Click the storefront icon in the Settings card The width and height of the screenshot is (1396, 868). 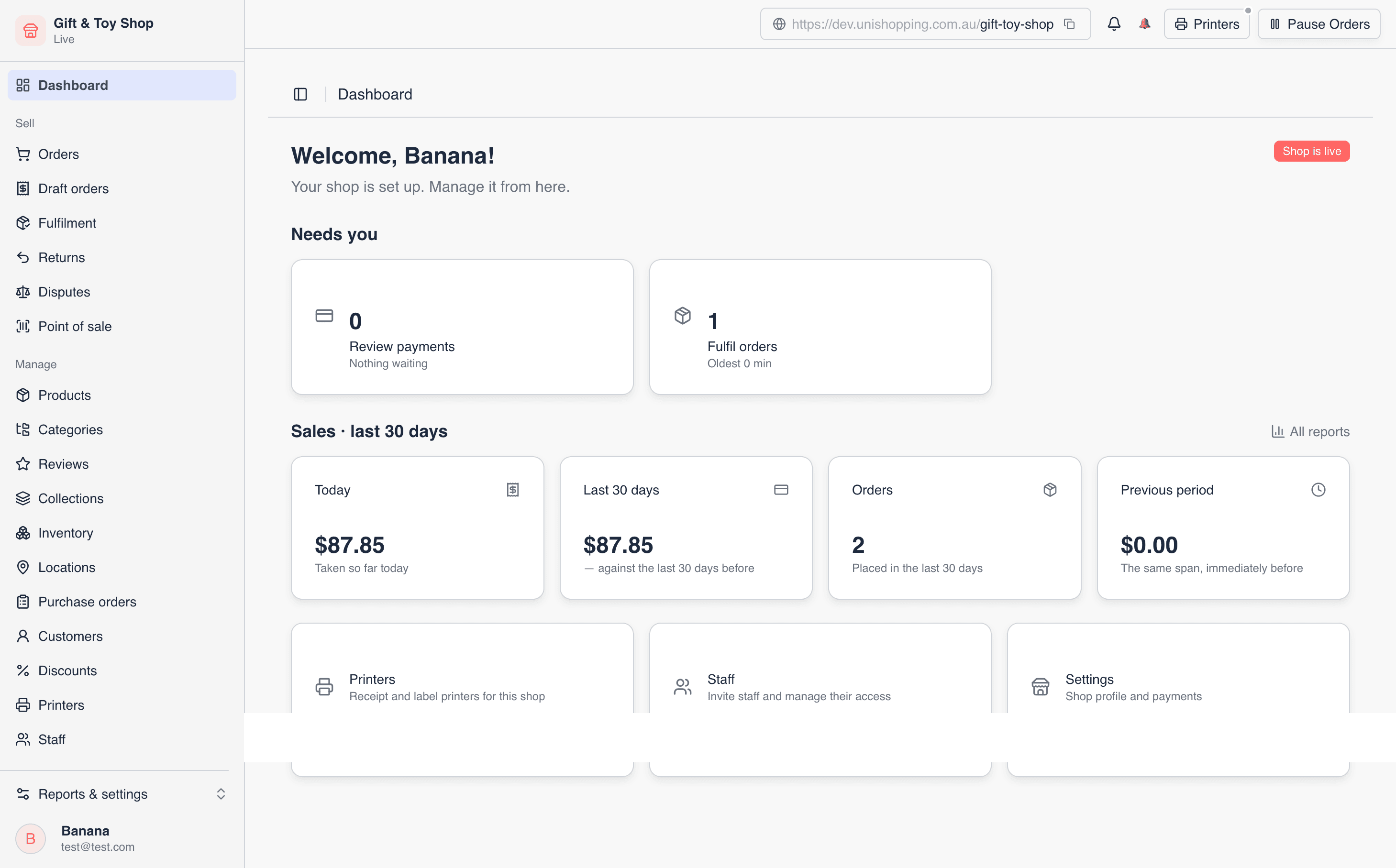coord(1041,687)
